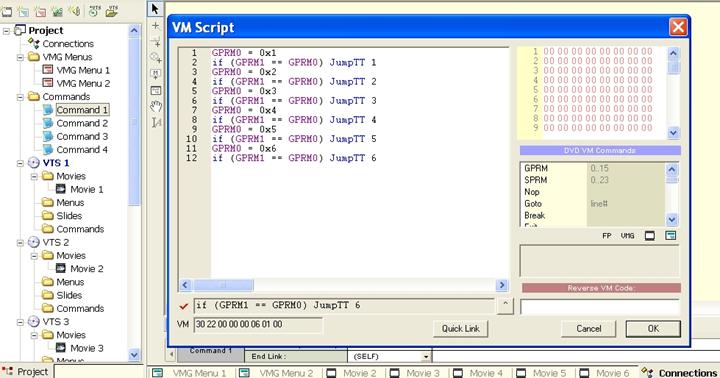
Task: Click the Connections tree icon
Action: click(x=33, y=43)
